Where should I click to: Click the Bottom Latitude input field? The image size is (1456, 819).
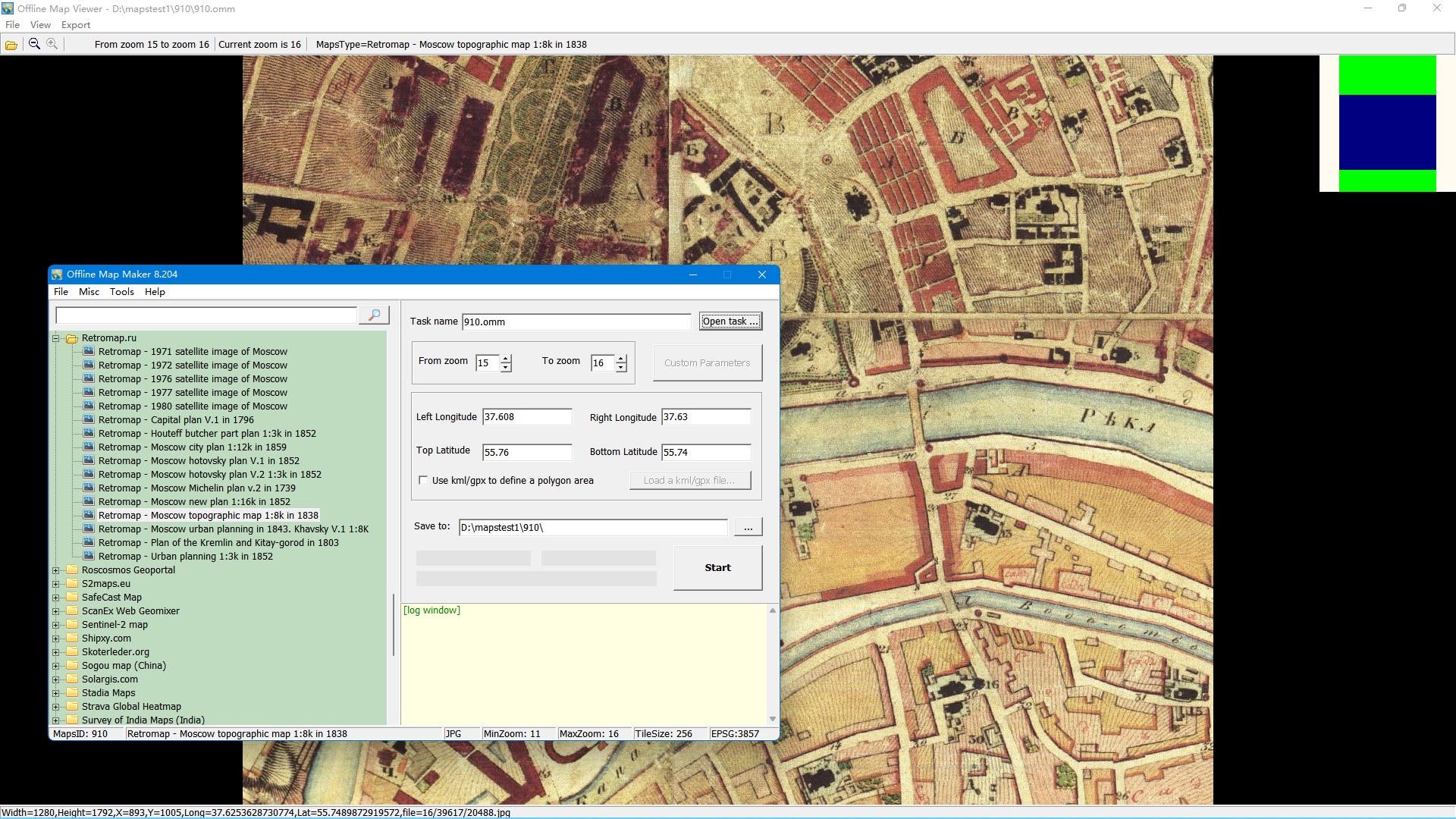[x=706, y=453]
